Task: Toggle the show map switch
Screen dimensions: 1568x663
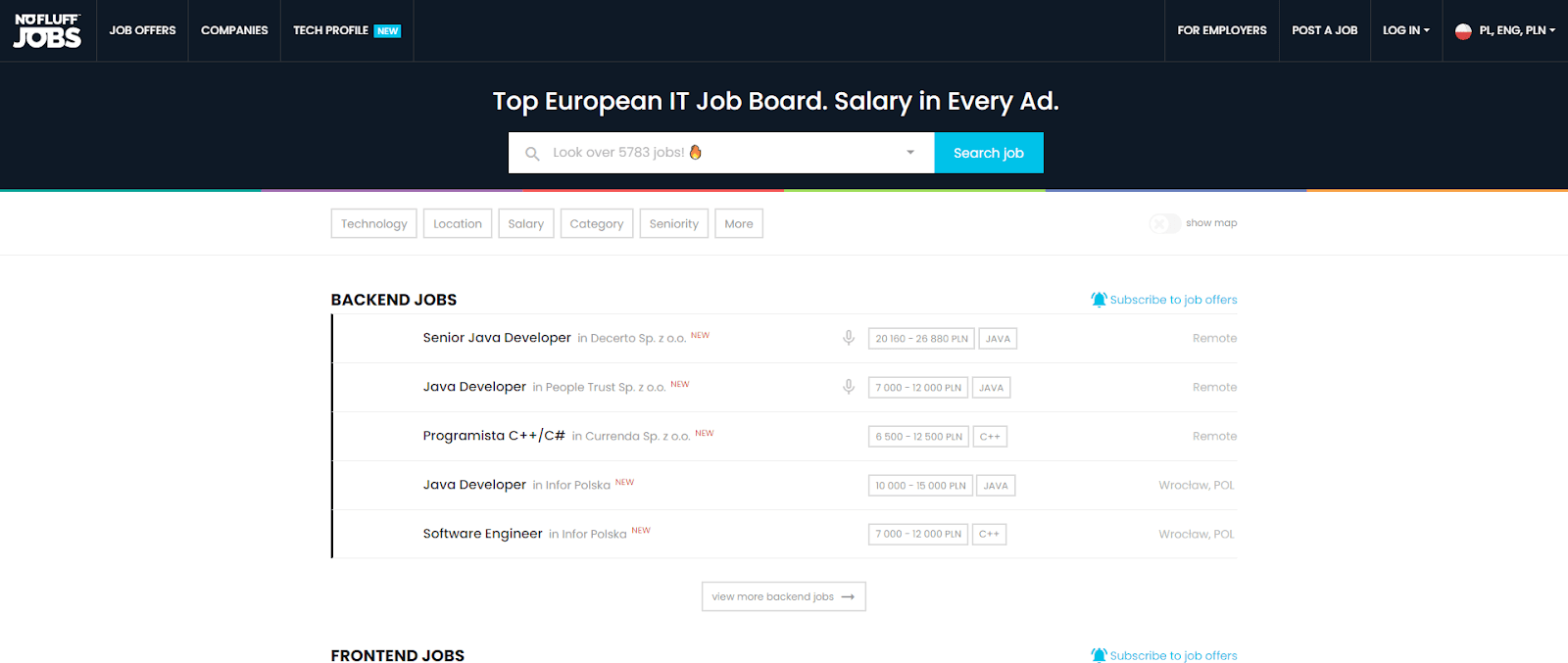Action: click(x=1164, y=223)
